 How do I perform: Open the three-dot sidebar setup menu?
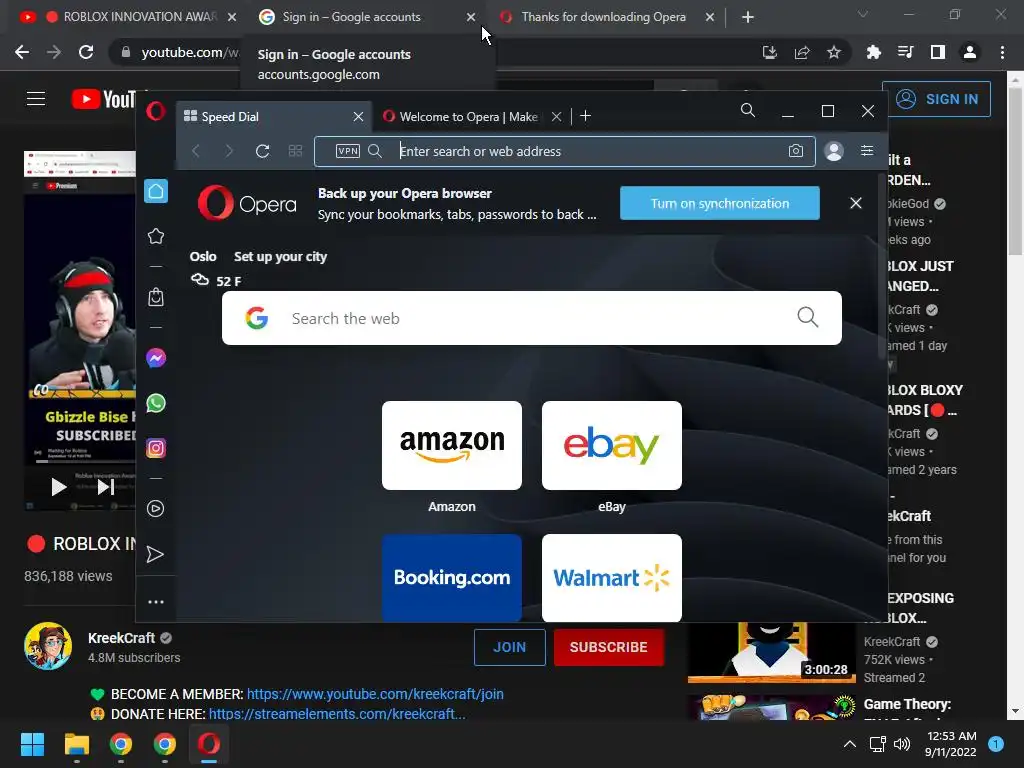pos(156,601)
